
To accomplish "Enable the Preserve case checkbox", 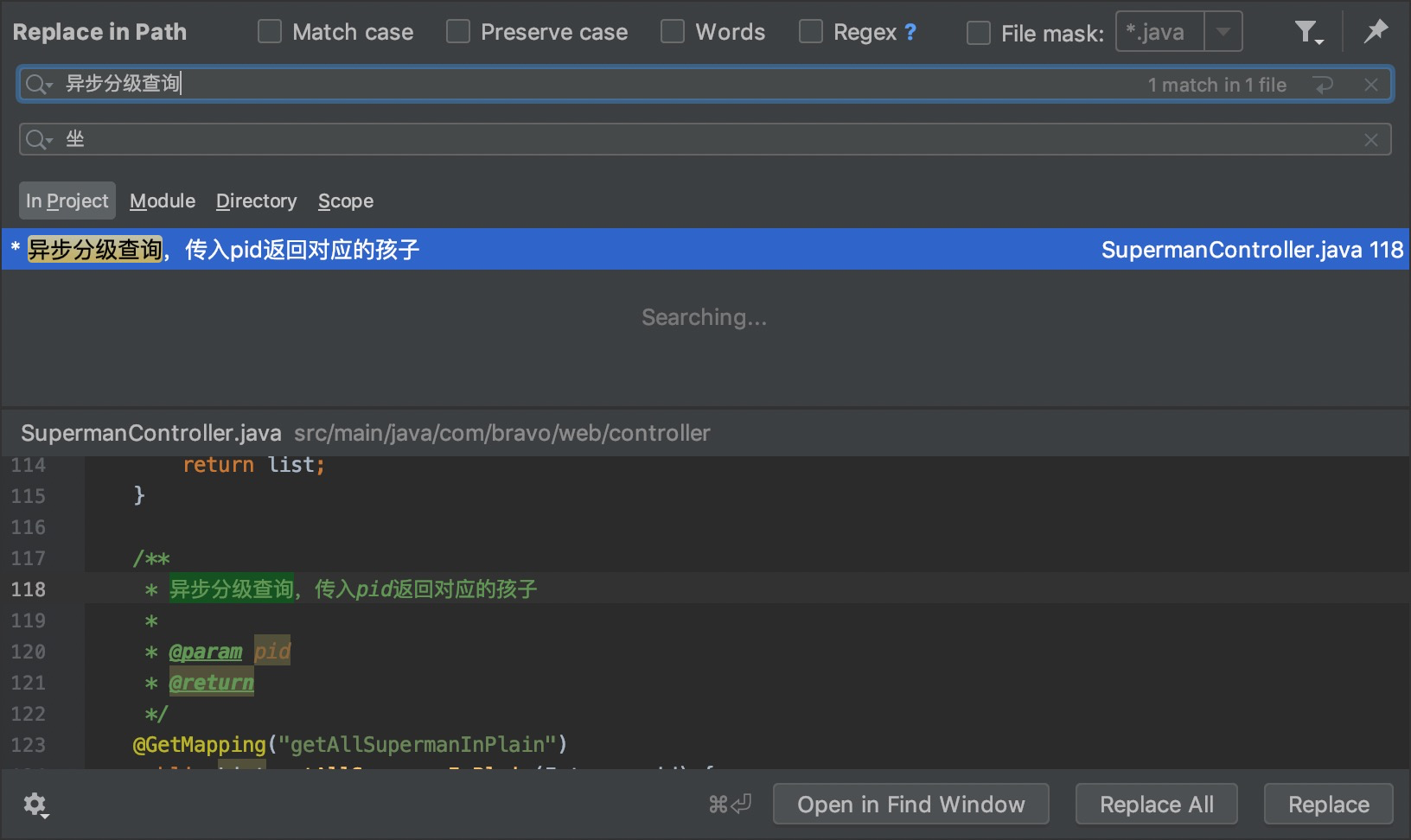I will [x=458, y=32].
